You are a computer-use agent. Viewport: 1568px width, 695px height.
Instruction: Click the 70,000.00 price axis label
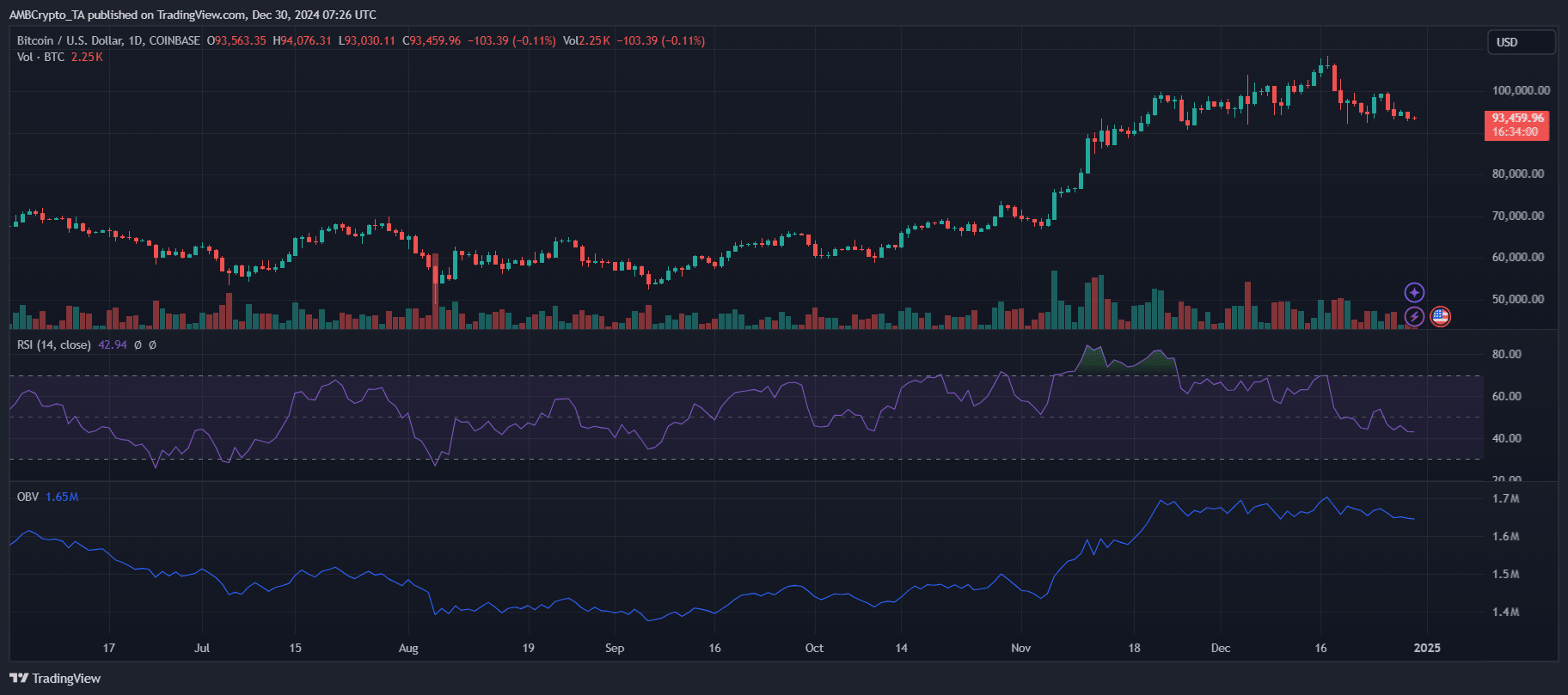coord(1518,216)
